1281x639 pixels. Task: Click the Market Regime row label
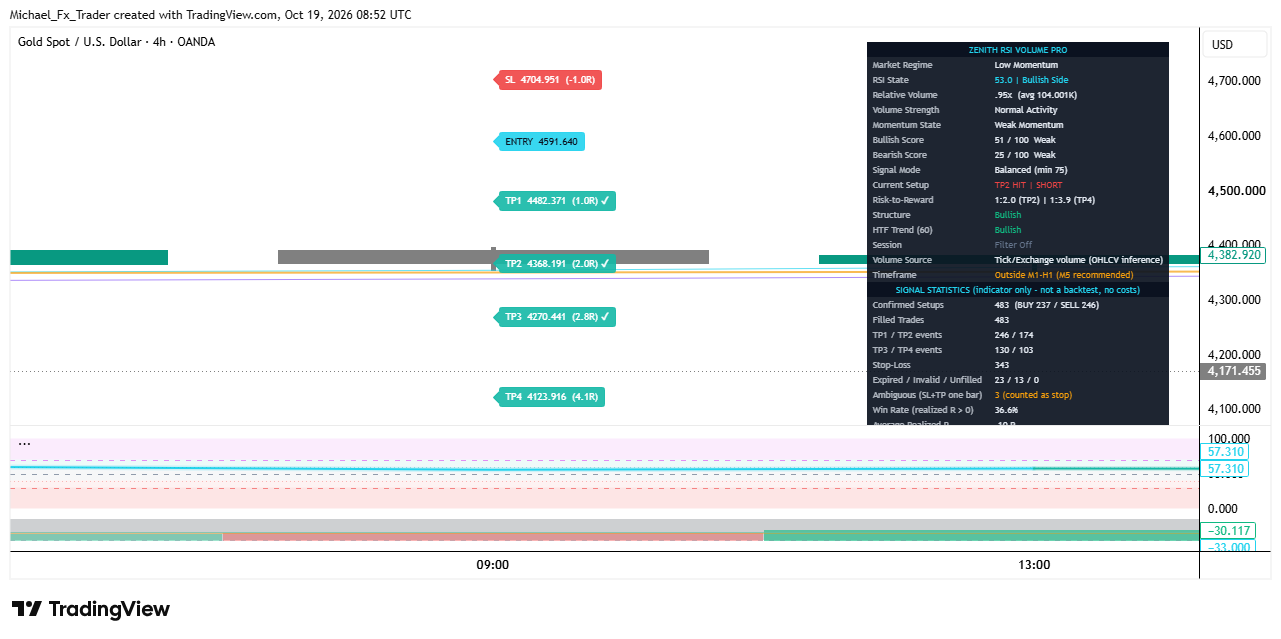902,65
